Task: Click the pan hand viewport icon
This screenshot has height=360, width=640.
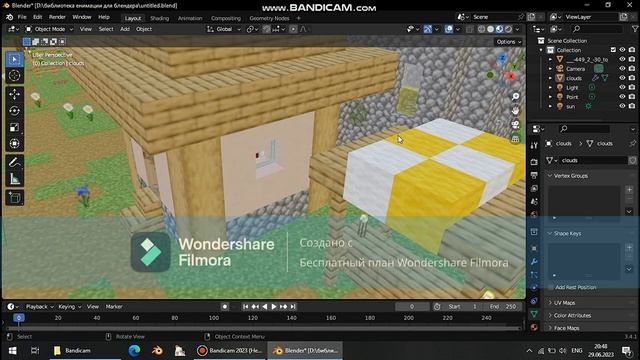Action: click(516, 111)
